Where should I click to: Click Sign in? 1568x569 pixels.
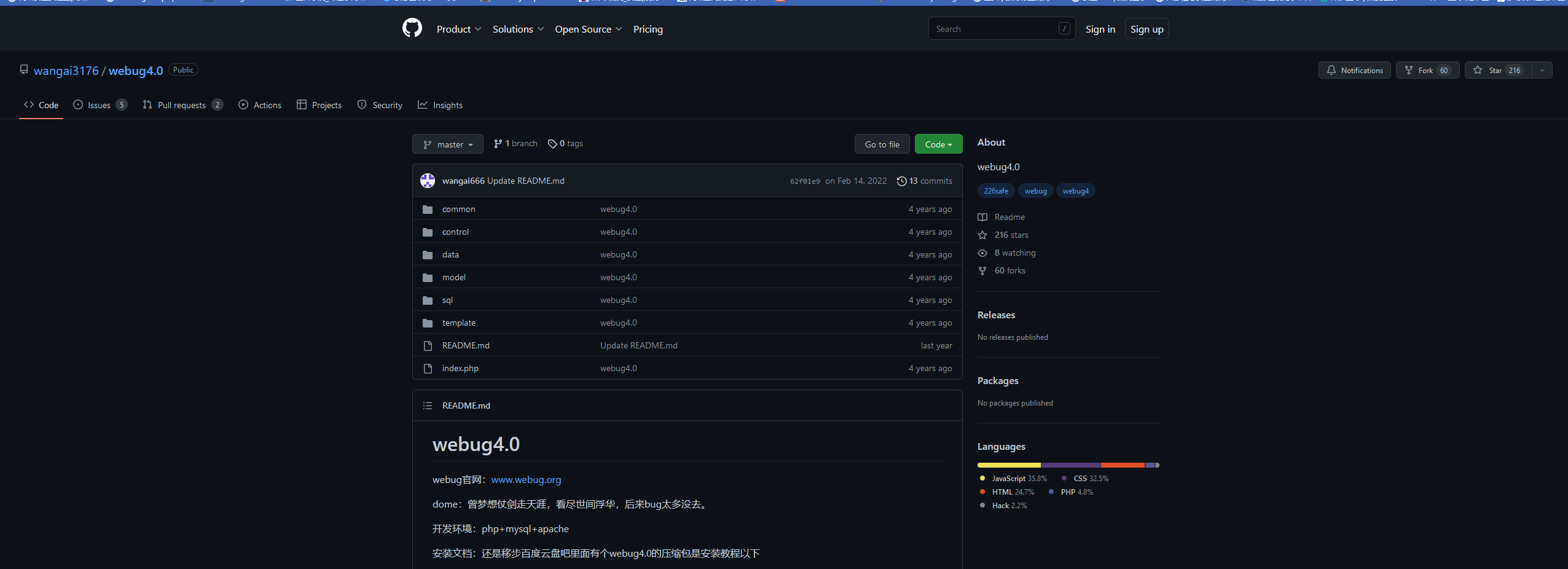(x=1100, y=29)
